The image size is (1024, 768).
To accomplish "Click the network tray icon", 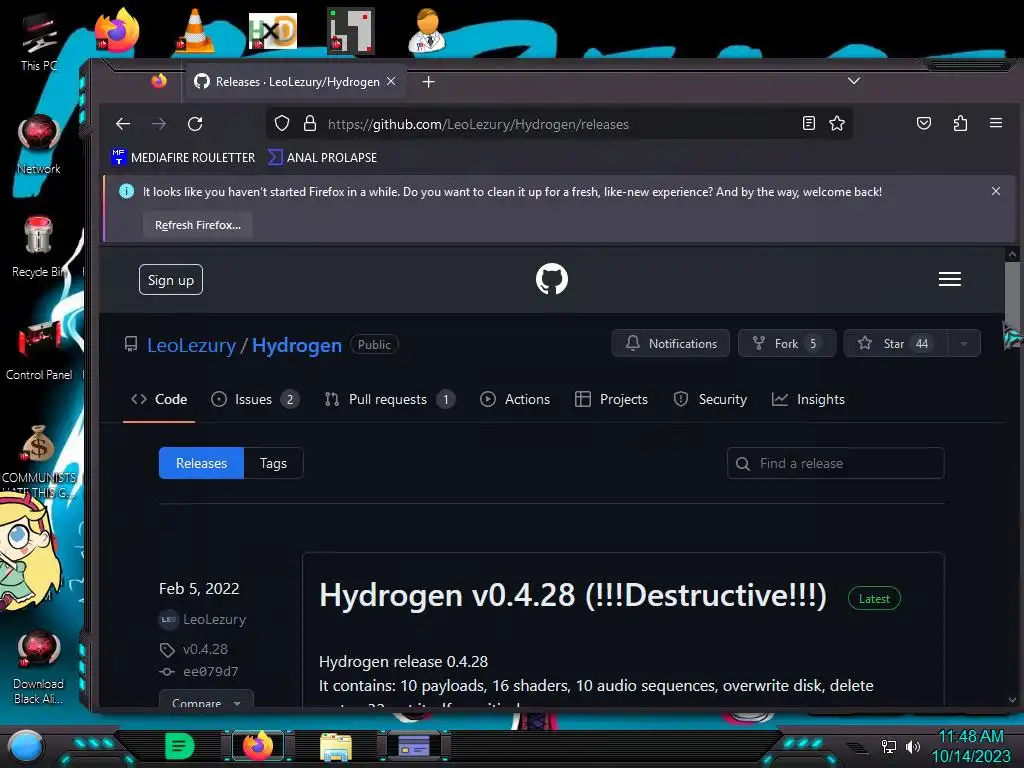I will (x=888, y=746).
